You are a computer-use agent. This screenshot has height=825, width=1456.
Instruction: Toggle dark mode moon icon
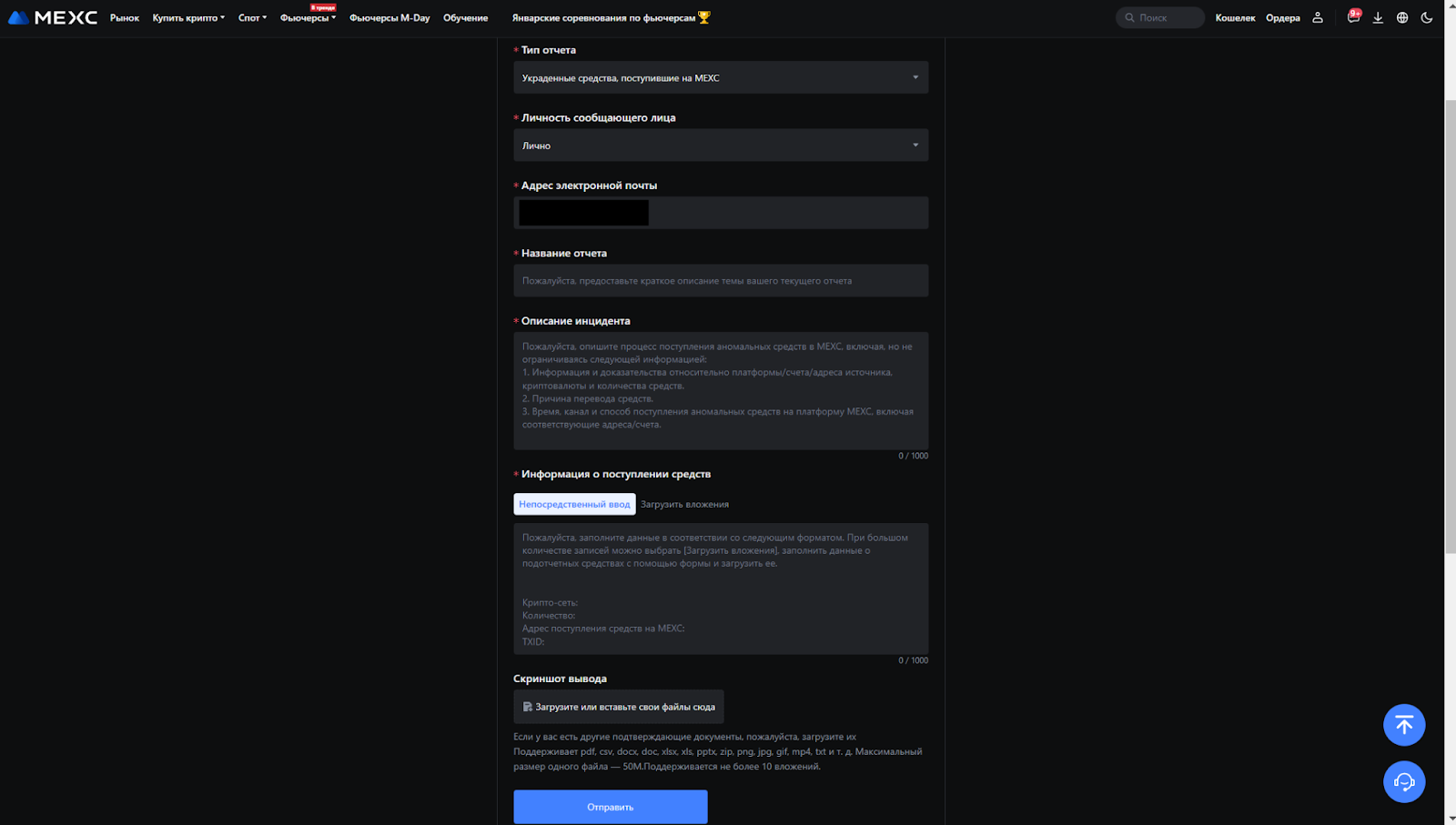1427,17
